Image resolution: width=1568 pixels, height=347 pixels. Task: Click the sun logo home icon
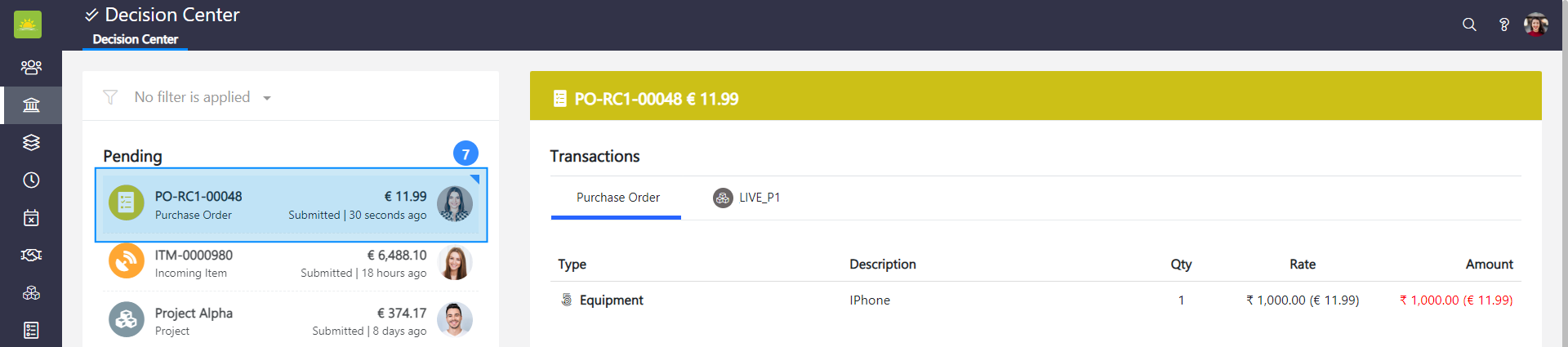[28, 24]
